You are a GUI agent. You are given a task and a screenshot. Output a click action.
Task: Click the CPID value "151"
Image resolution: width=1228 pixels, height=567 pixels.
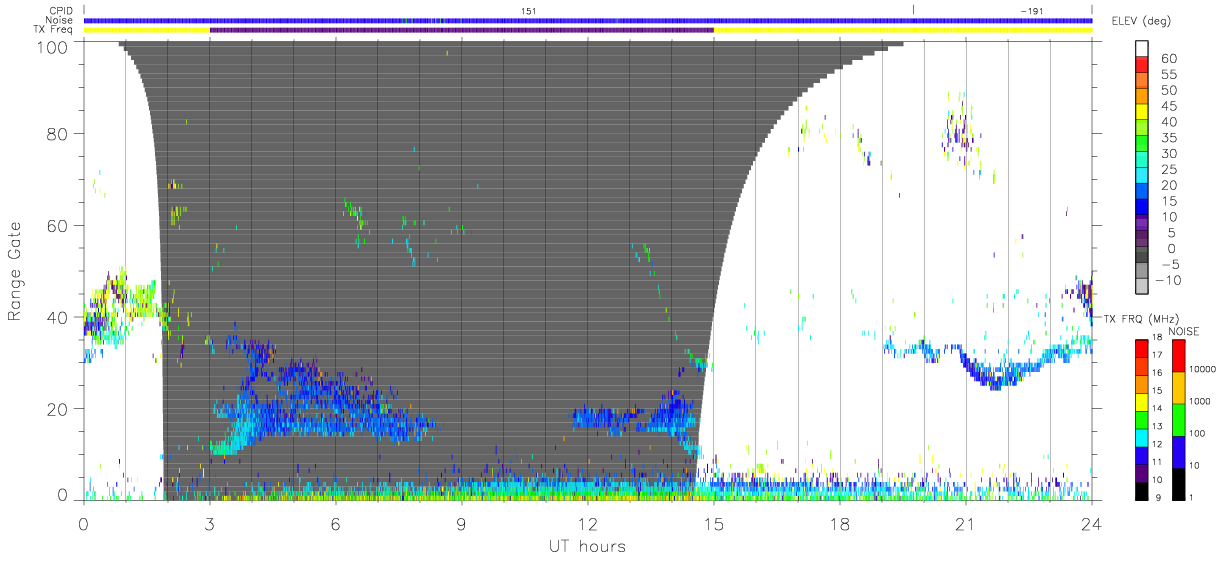coord(529,10)
